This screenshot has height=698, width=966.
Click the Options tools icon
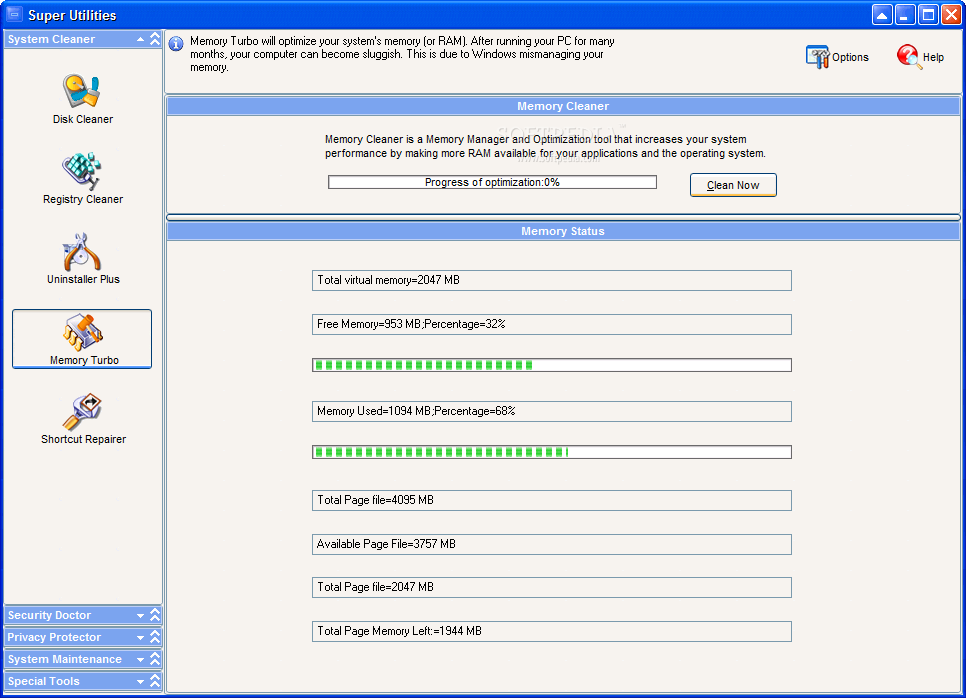coord(818,57)
